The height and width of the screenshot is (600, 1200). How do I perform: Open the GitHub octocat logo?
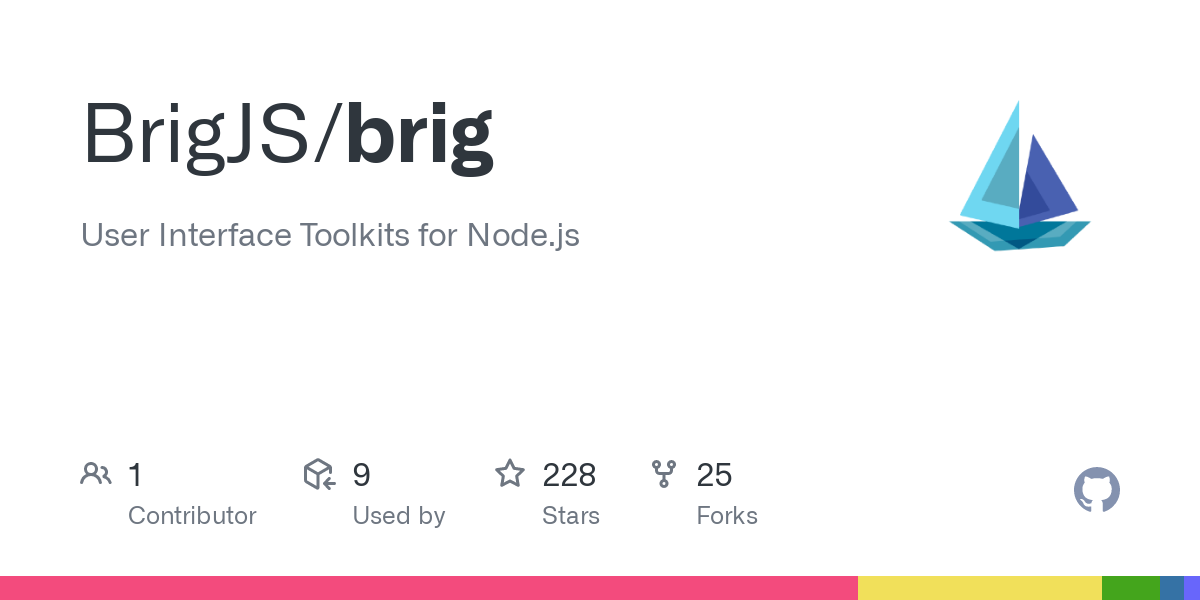(1096, 491)
